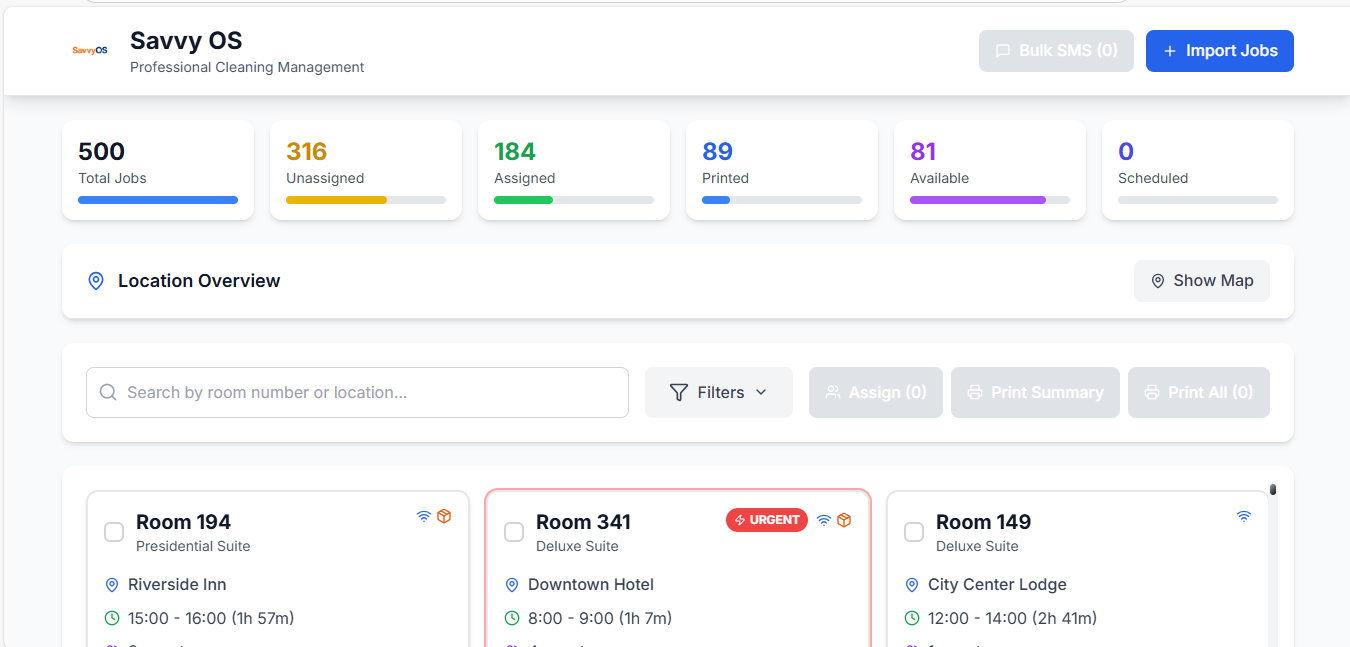This screenshot has width=1350, height=647.
Task: Click the magnifier icon in search box
Action: click(x=108, y=393)
